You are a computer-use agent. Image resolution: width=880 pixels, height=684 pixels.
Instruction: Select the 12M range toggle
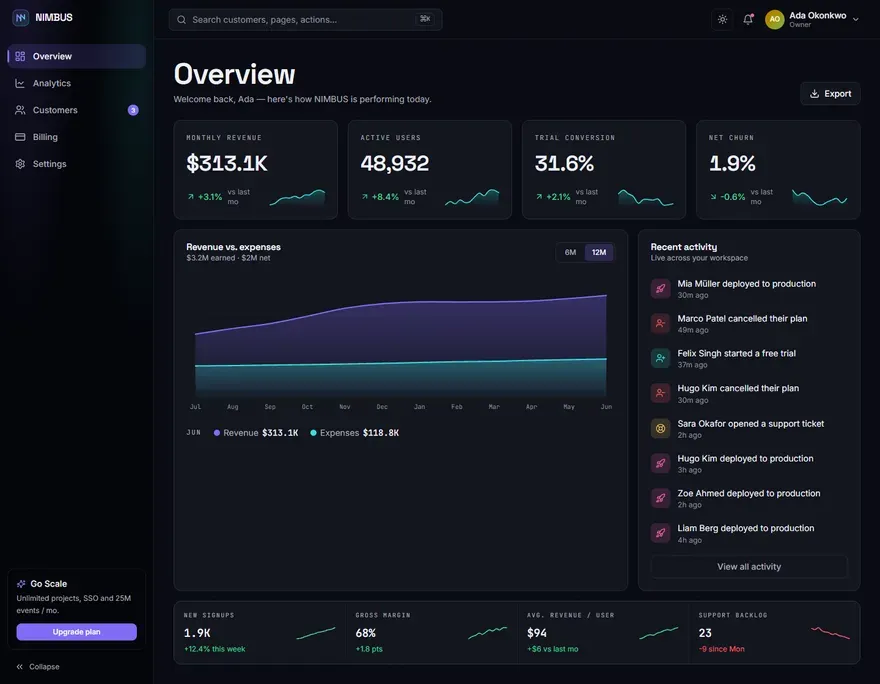click(599, 253)
